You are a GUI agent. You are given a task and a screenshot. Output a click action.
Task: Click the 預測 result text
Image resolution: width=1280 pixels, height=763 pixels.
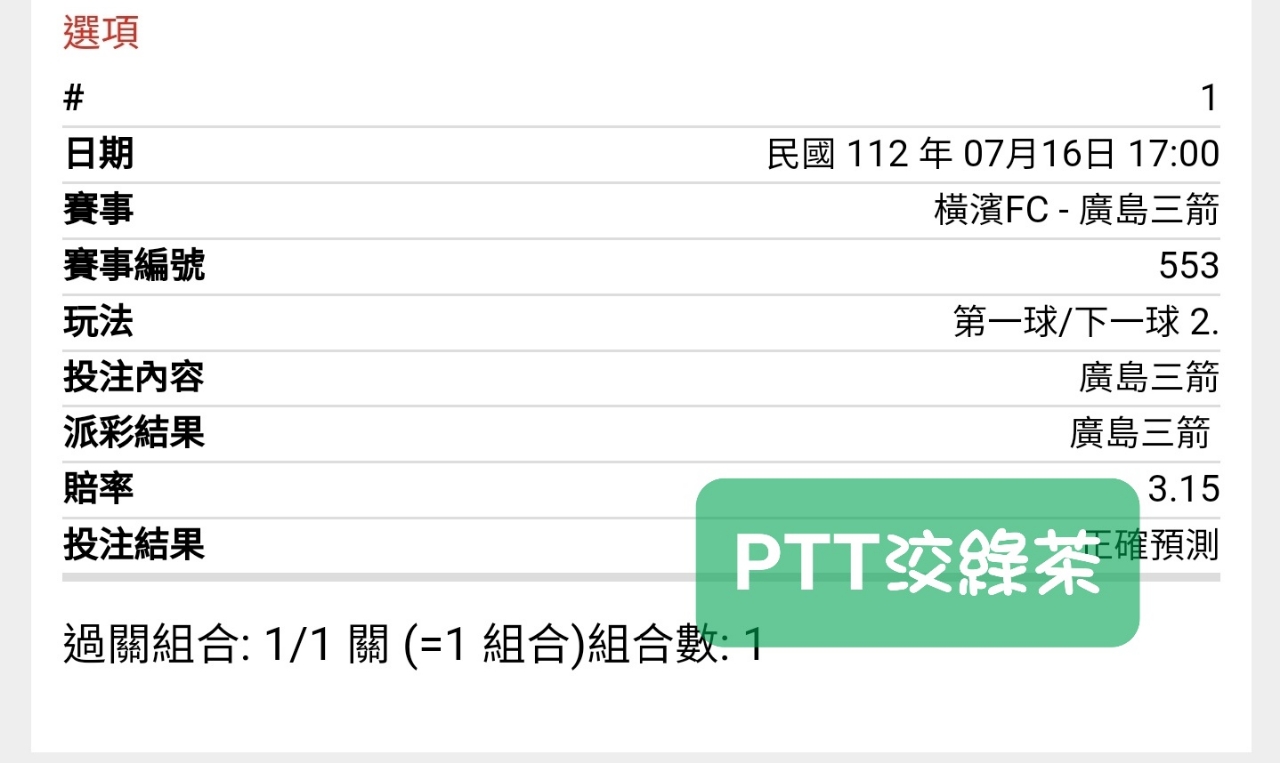1184,545
